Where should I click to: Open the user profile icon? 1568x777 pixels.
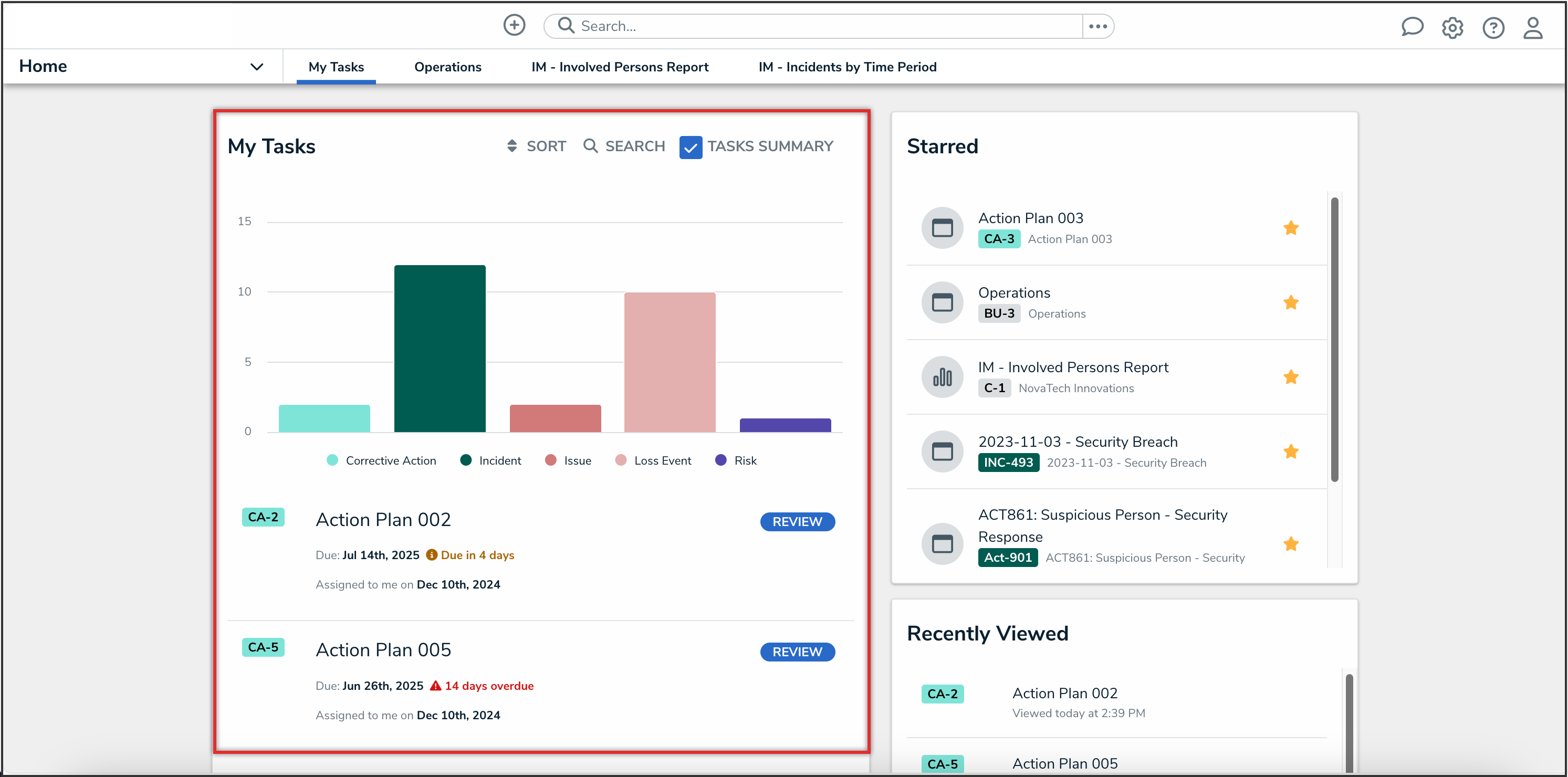1533,28
